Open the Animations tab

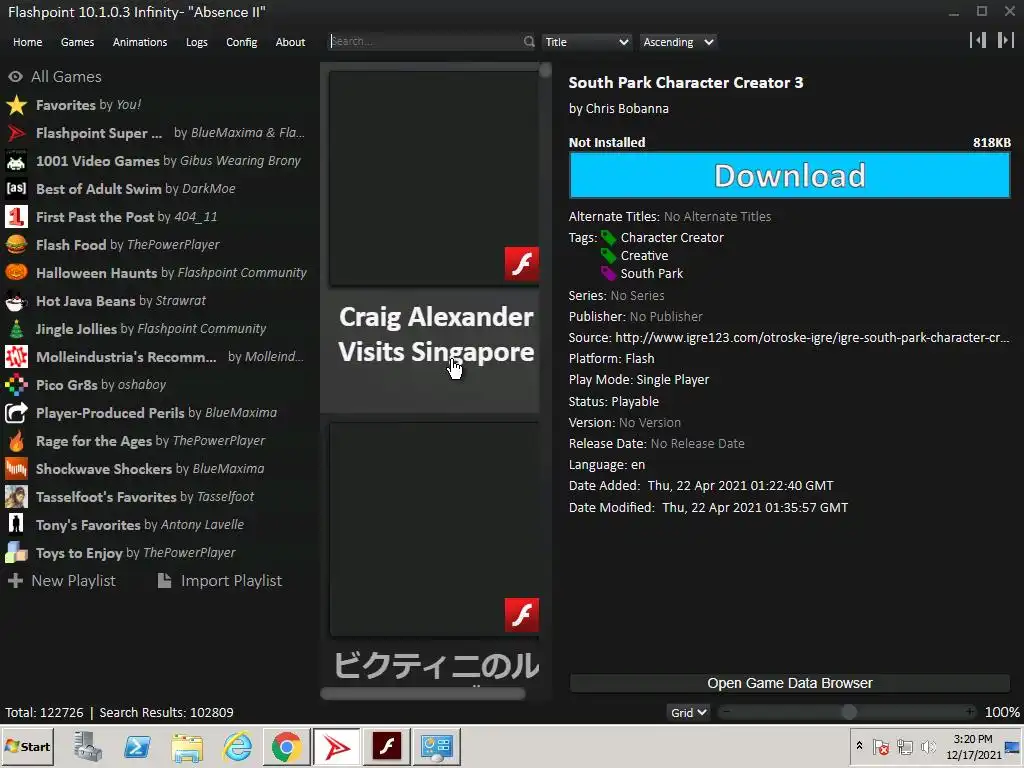(140, 42)
